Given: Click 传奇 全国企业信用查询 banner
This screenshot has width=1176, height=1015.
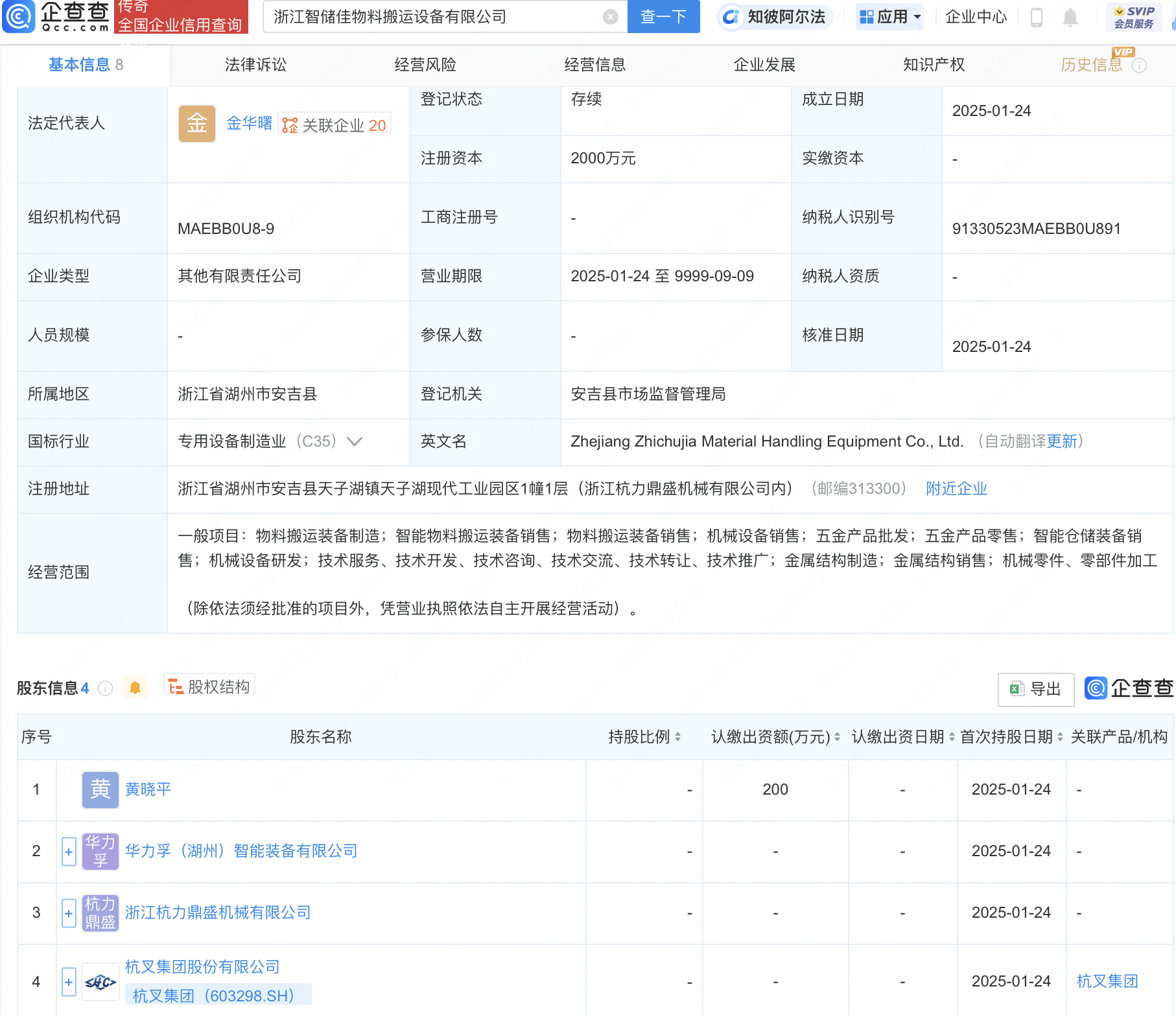Looking at the screenshot, I should tap(181, 16).
